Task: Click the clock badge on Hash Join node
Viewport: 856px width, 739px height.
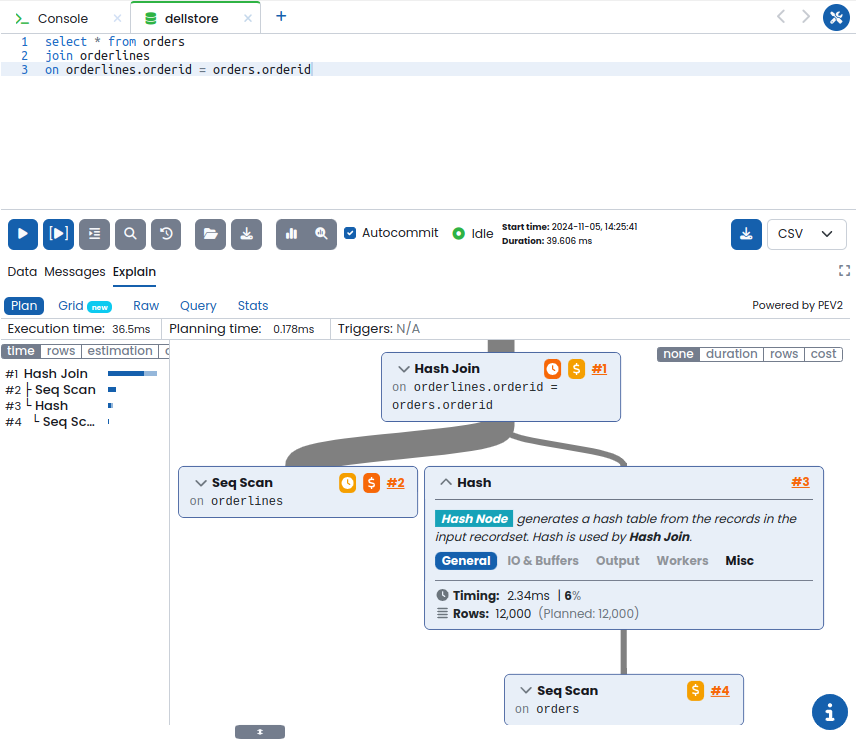Action: pyautogui.click(x=552, y=369)
